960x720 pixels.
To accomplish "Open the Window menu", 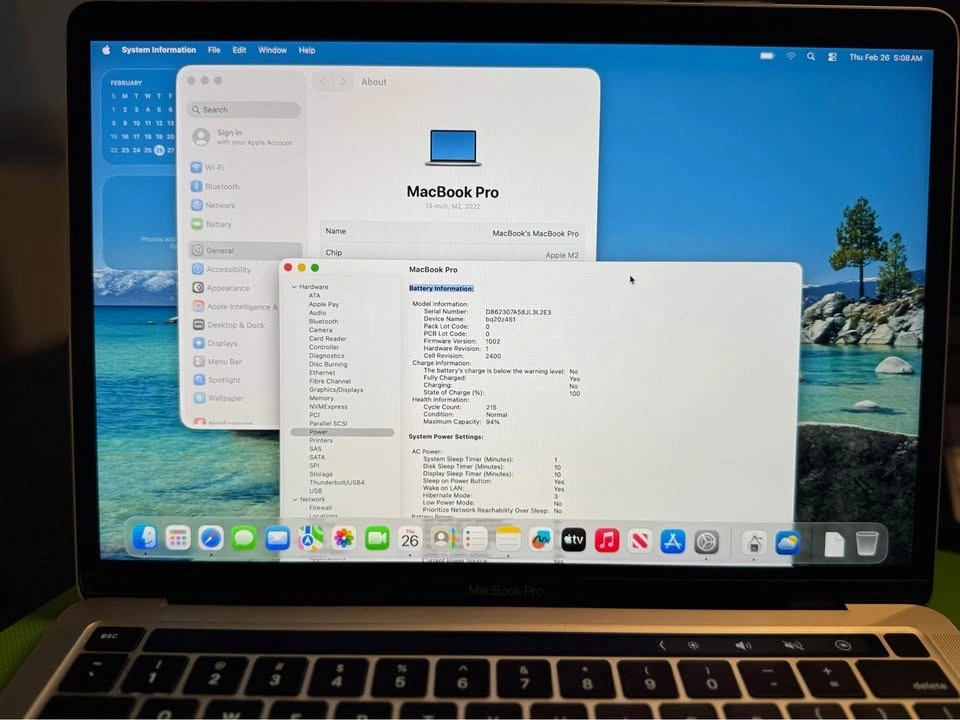I will 272,50.
